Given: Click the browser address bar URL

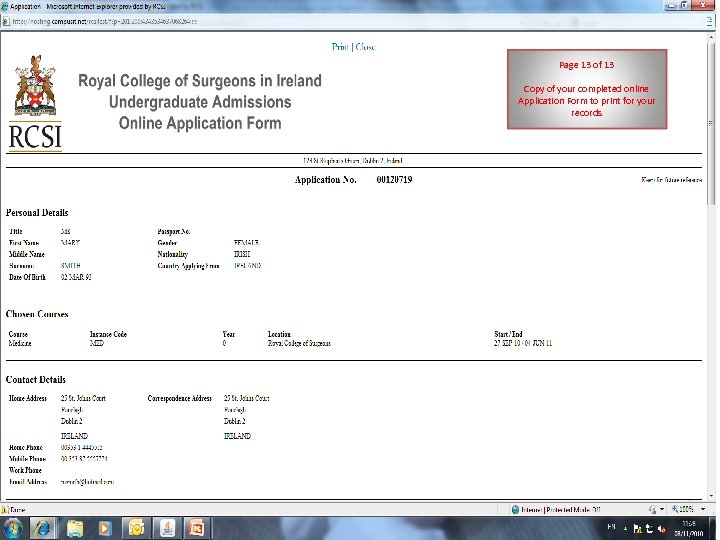Looking at the screenshot, I should pos(105,22).
